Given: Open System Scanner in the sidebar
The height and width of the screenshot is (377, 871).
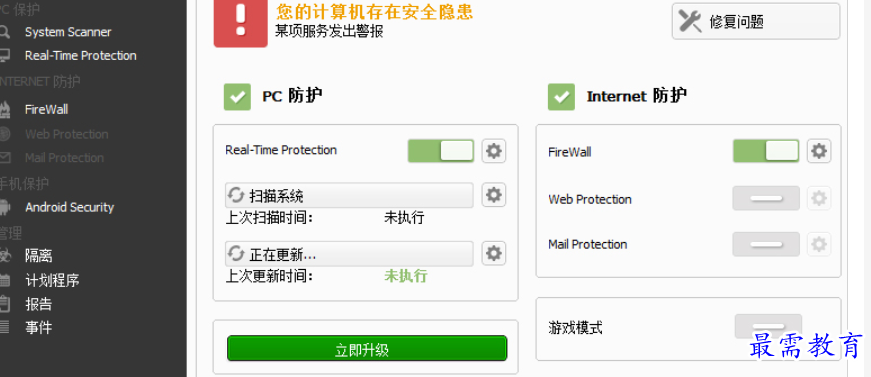Looking at the screenshot, I should click(68, 32).
